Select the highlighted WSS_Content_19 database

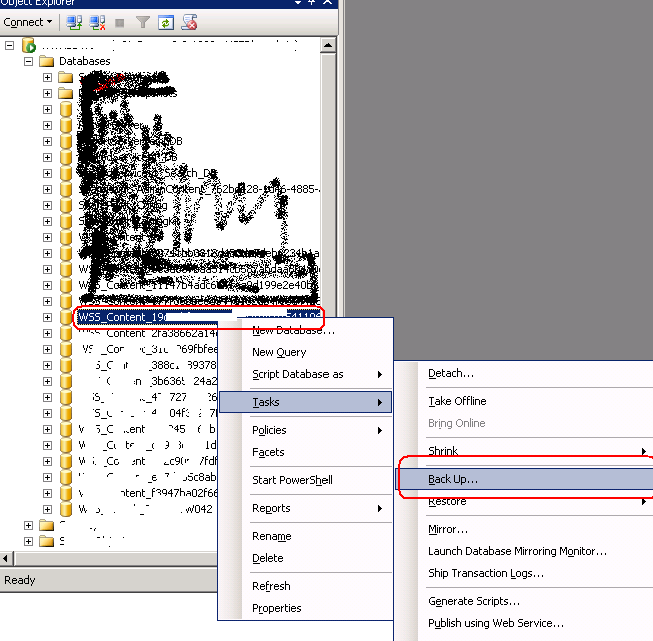[199, 317]
